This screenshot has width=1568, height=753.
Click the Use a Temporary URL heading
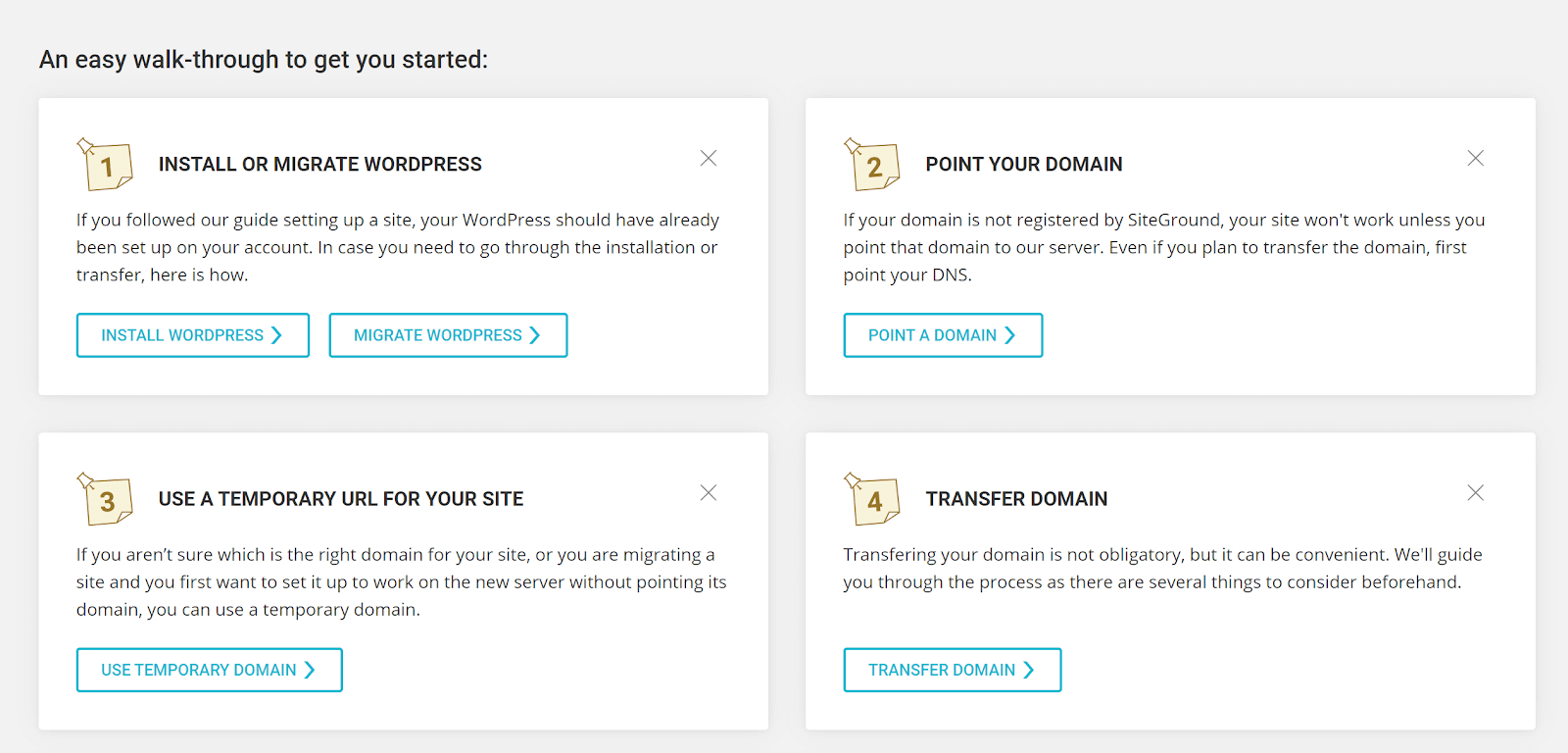click(341, 498)
